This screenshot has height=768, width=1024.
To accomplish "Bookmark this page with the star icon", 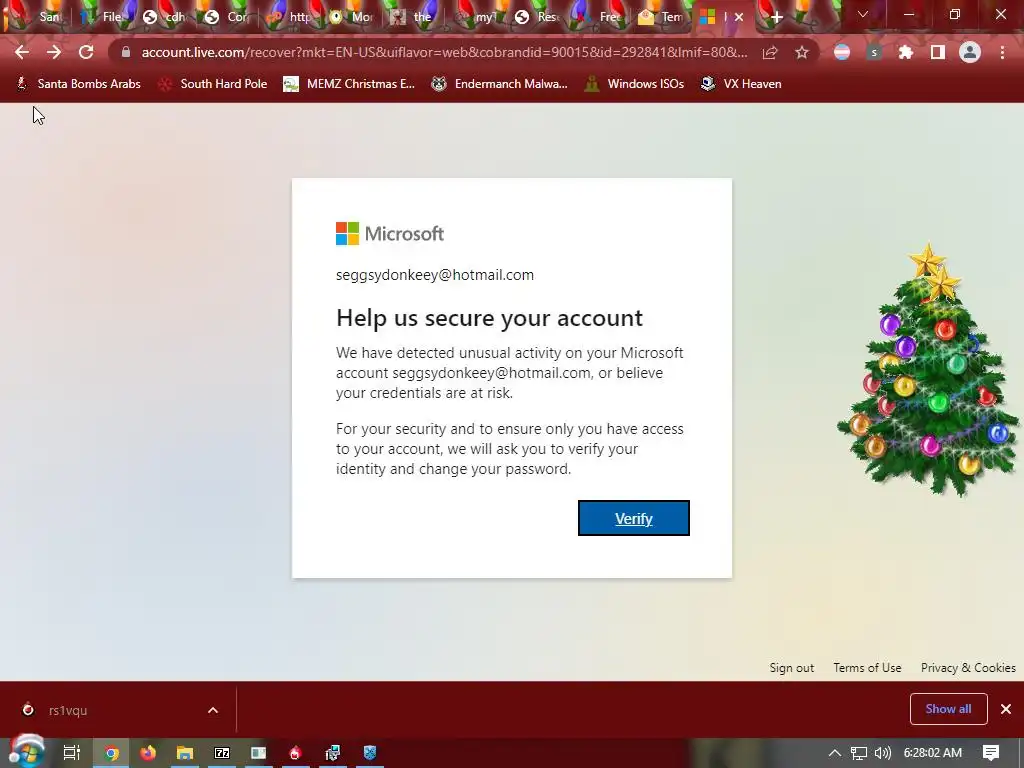I will [802, 52].
